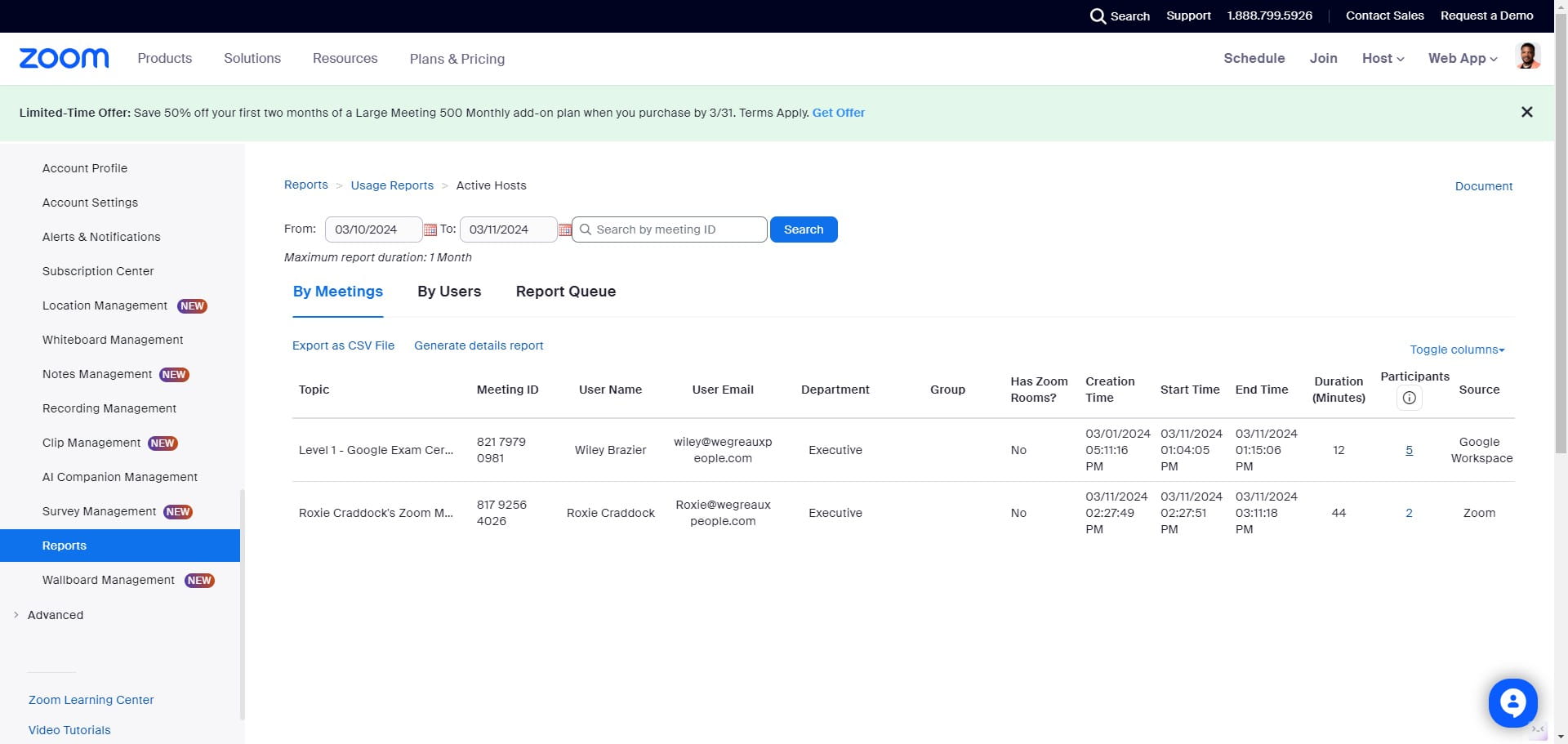The width and height of the screenshot is (1568, 744).
Task: Open the To date calendar picker
Action: (564, 230)
